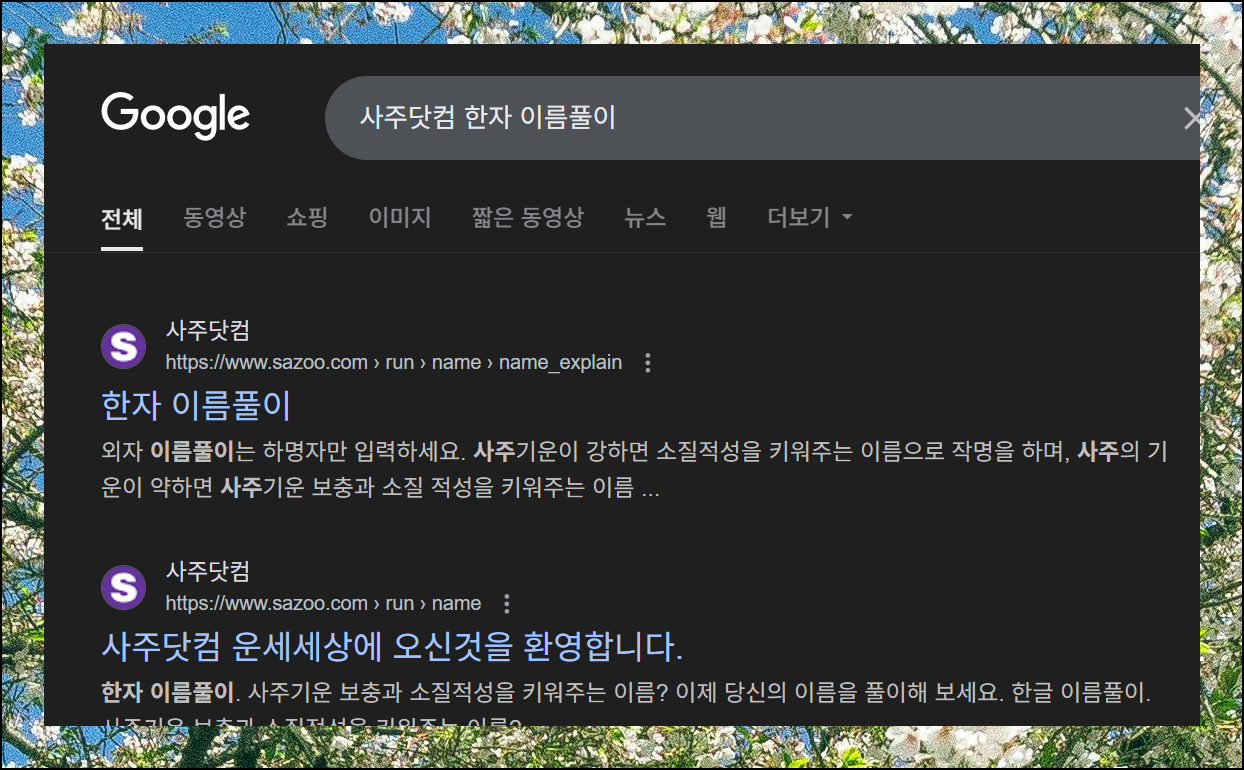Click the search field containing 사주닷컴 한자 이름풀이
1244x770 pixels.
coord(762,118)
